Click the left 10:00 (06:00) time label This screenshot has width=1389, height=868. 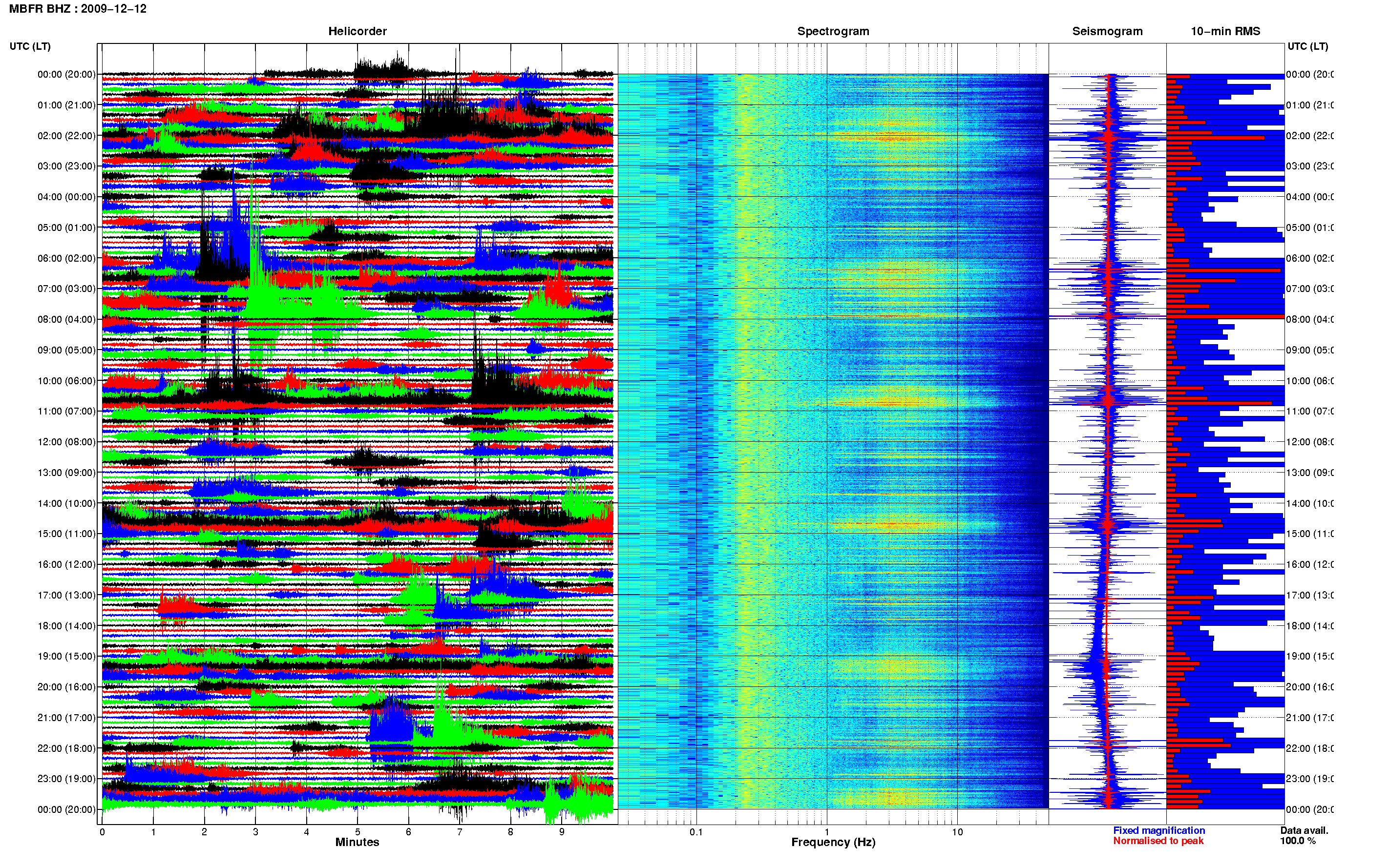click(x=66, y=381)
